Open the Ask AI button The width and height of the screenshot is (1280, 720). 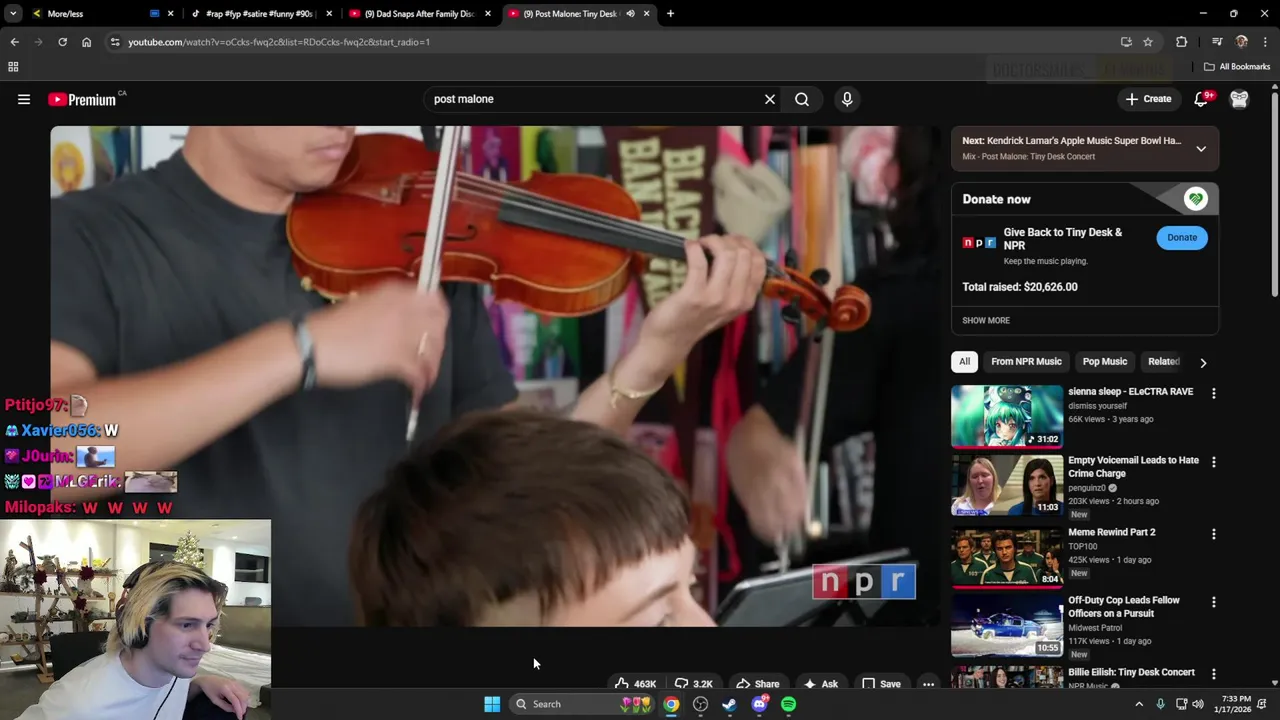tap(821, 684)
